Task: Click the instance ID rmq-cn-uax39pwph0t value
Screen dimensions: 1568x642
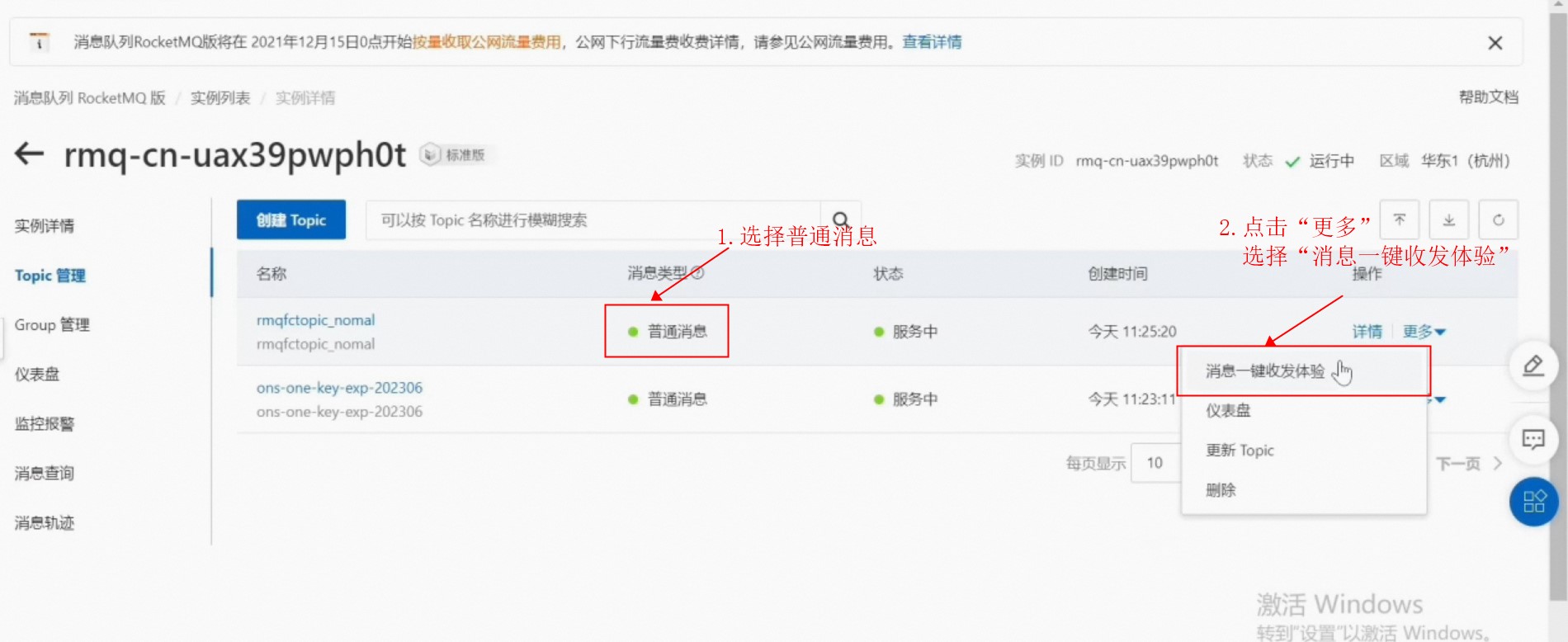Action: coord(1147,160)
